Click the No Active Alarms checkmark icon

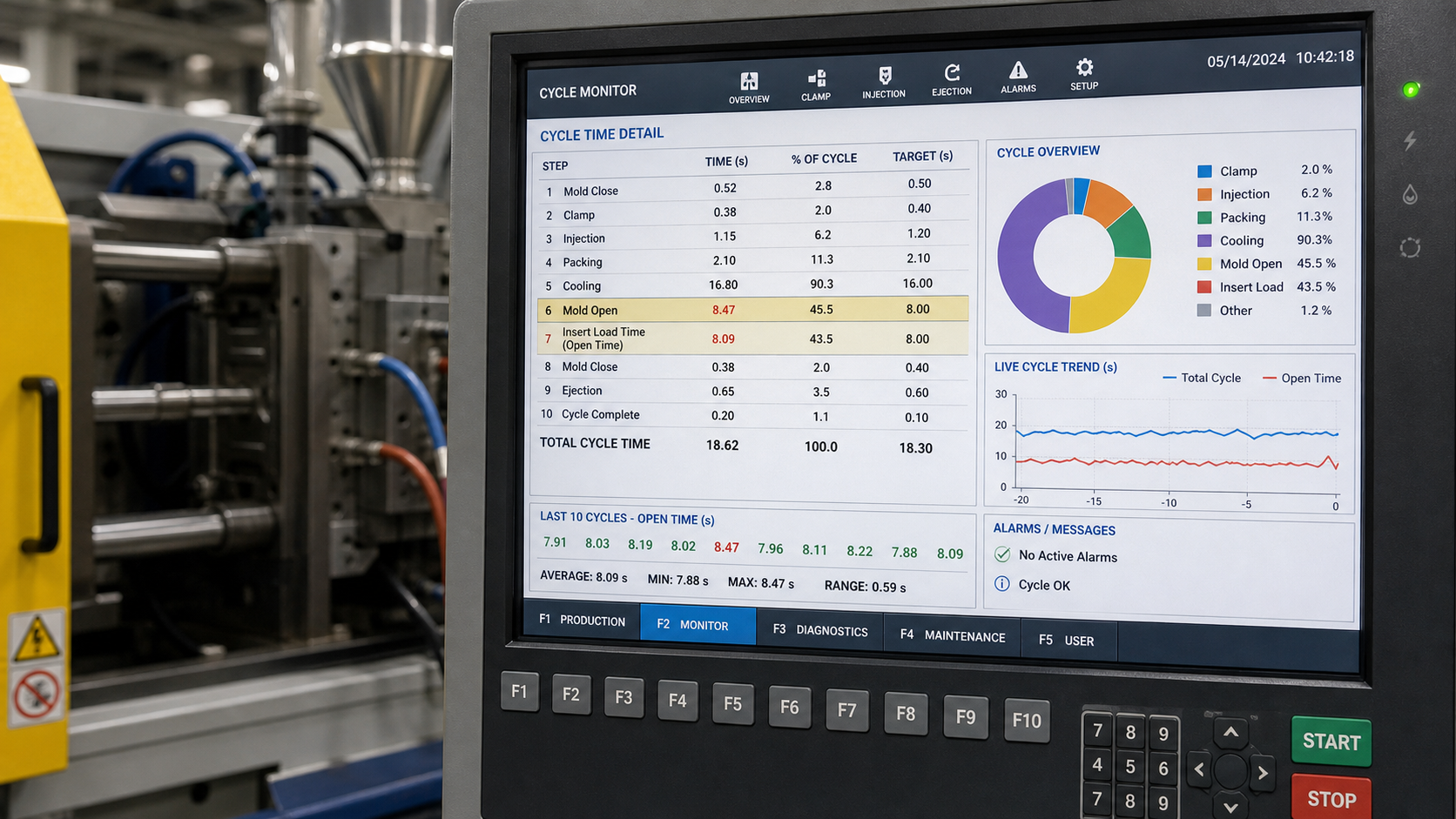pos(1002,554)
